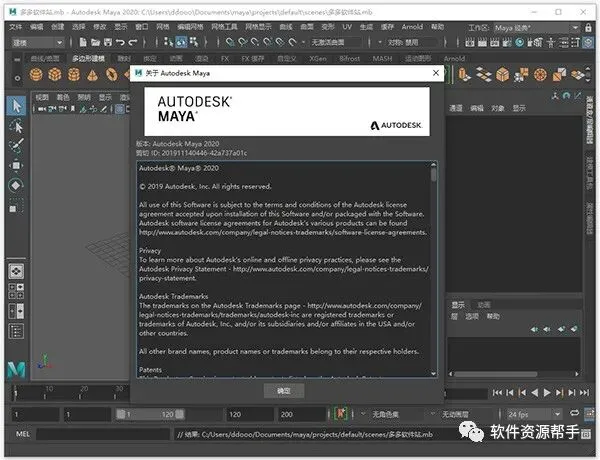Click the animation end time field 200
The width and height of the screenshot is (600, 460).
point(302,414)
